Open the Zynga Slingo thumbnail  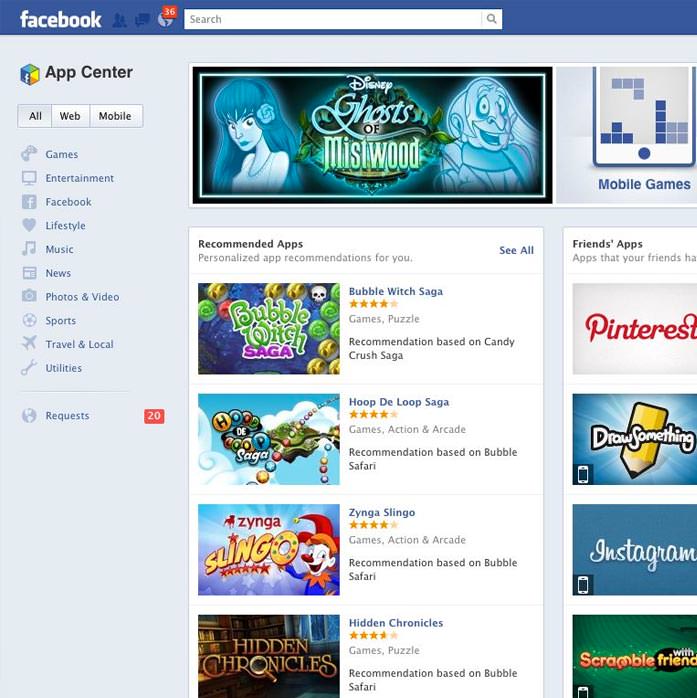click(269, 550)
